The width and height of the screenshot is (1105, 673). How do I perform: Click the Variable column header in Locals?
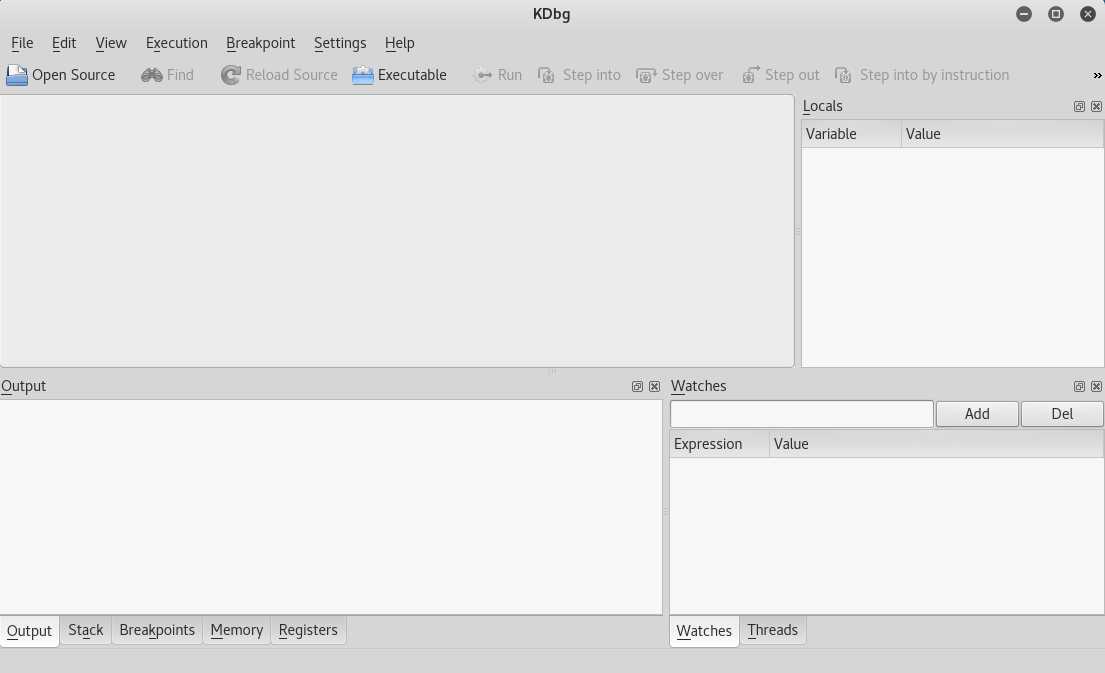(x=851, y=134)
